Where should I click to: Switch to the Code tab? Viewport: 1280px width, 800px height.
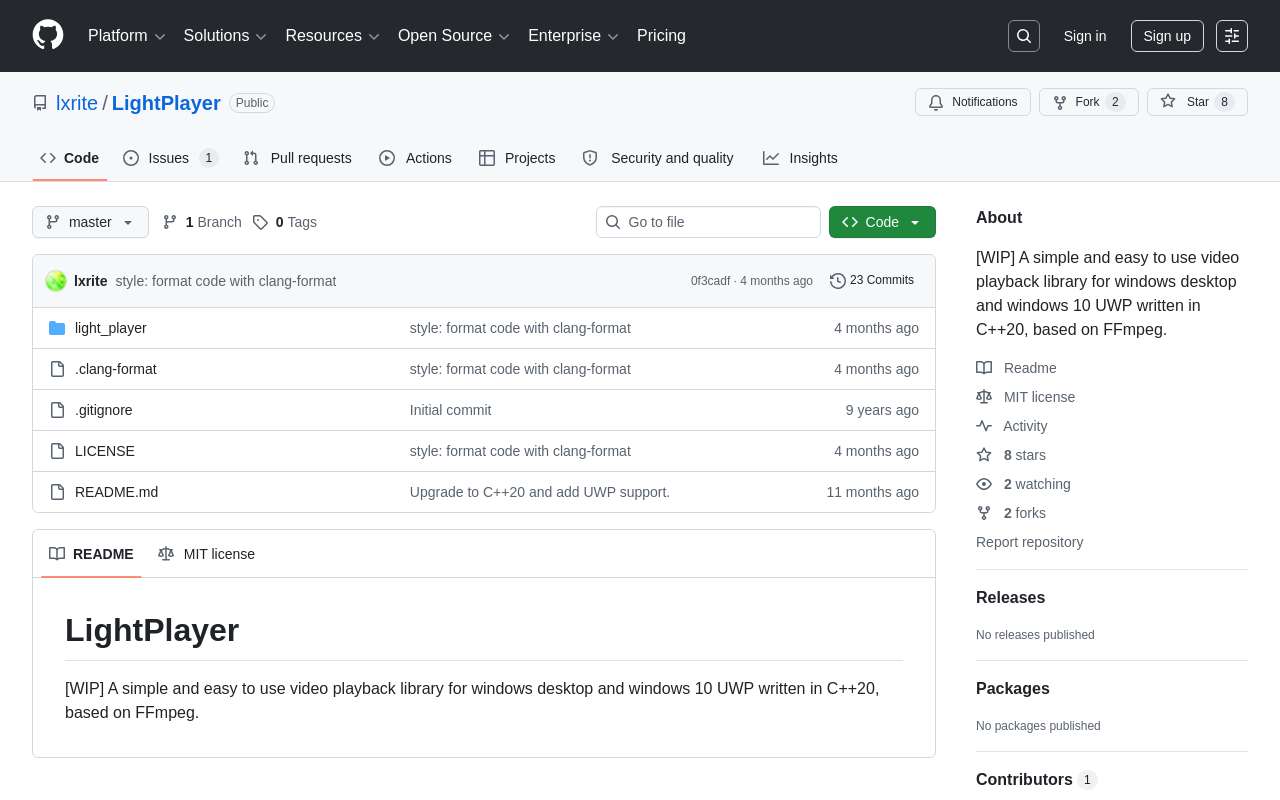tap(70, 158)
